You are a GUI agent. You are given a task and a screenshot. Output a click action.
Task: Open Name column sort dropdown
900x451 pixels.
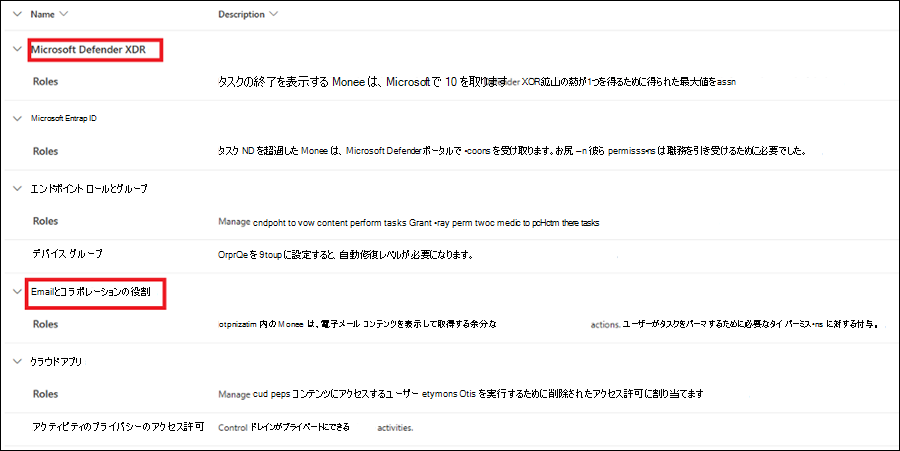[x=63, y=14]
